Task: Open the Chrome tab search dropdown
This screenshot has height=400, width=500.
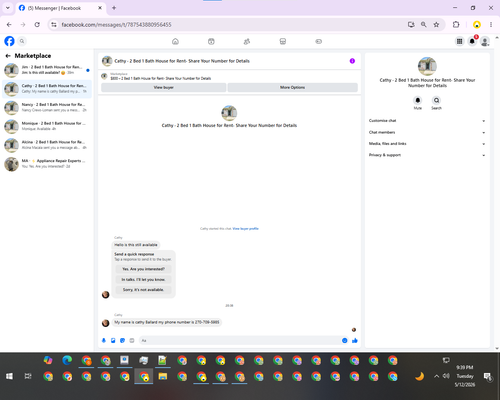Action: (x=8, y=8)
